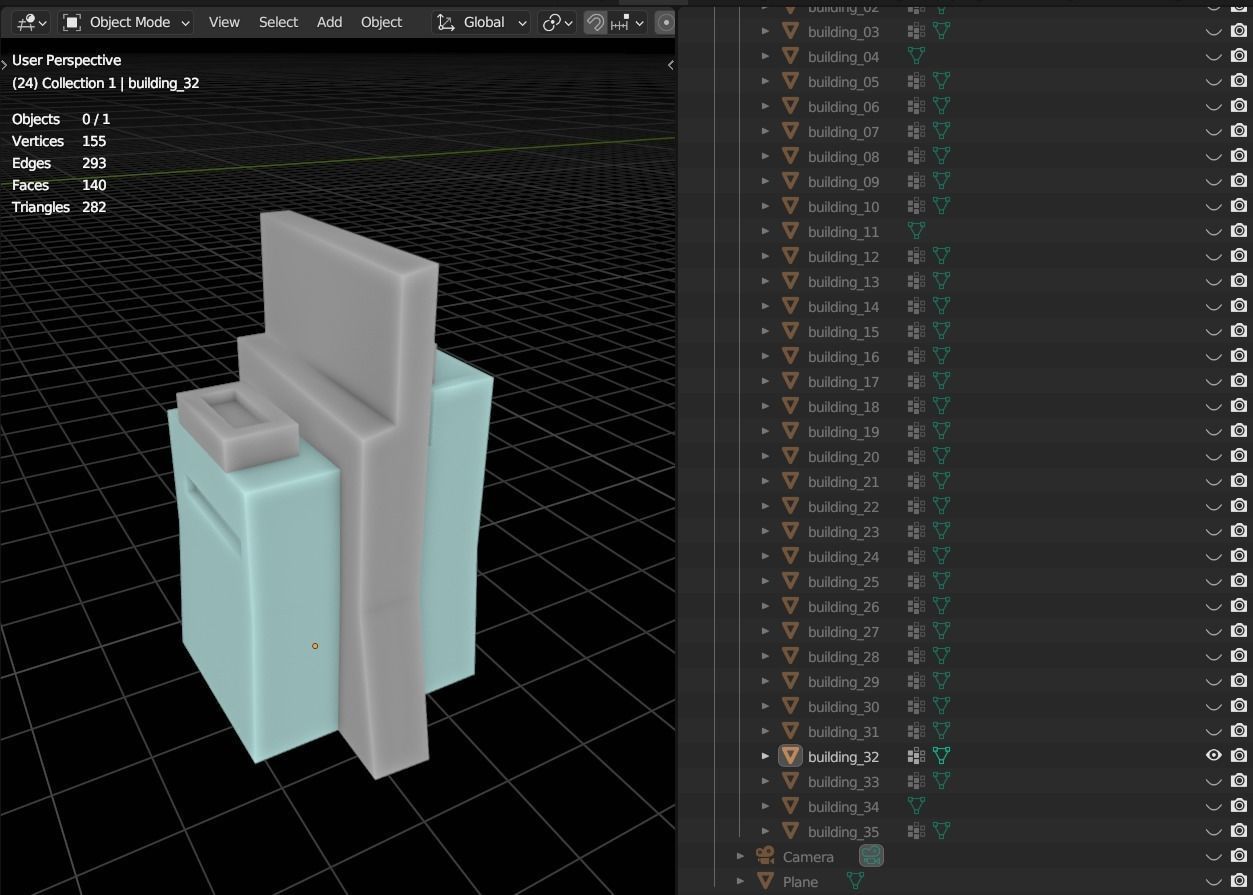Click the building_35 mesh data icon

tap(941, 831)
